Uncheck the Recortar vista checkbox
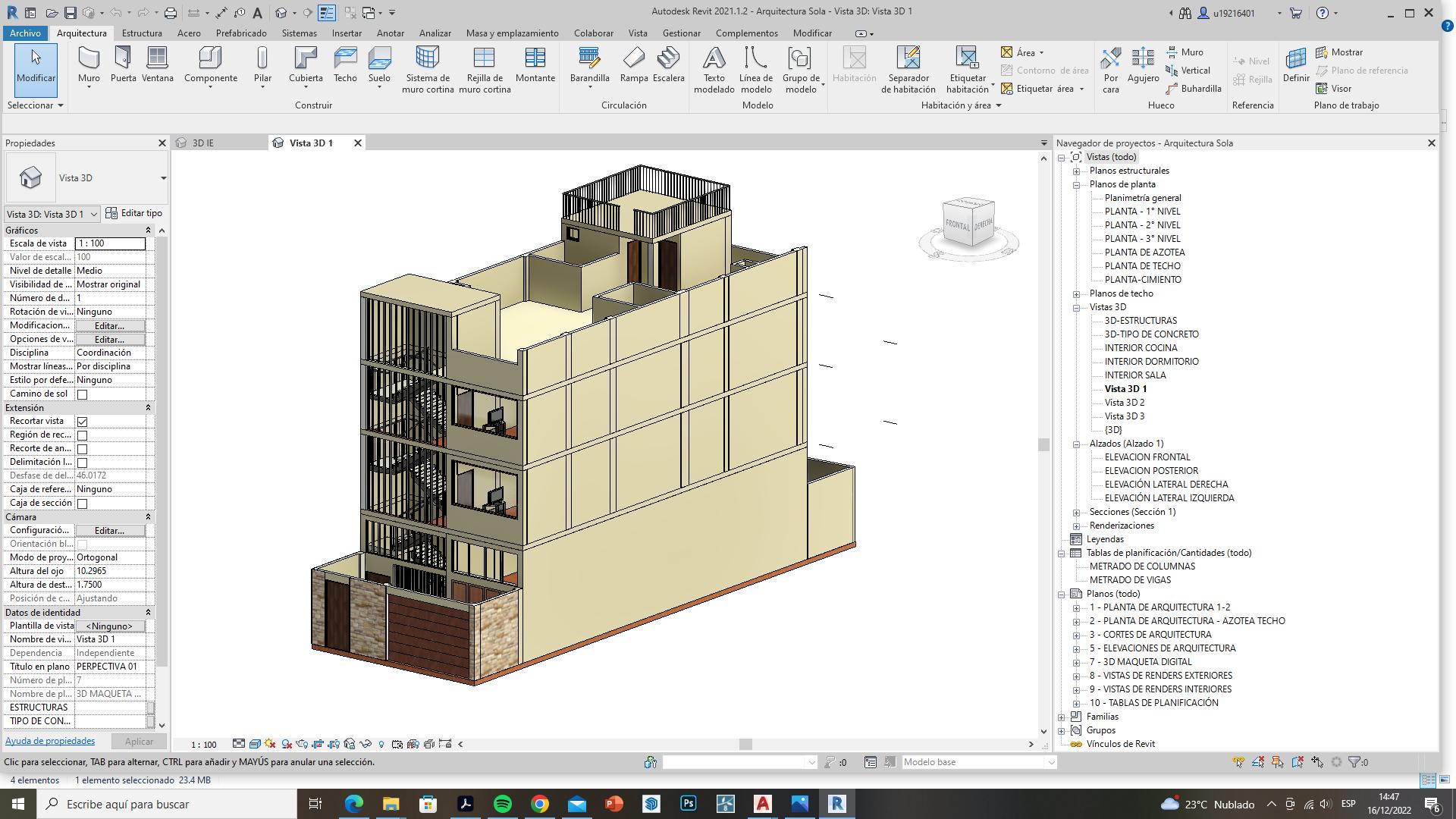1456x819 pixels. (x=83, y=422)
